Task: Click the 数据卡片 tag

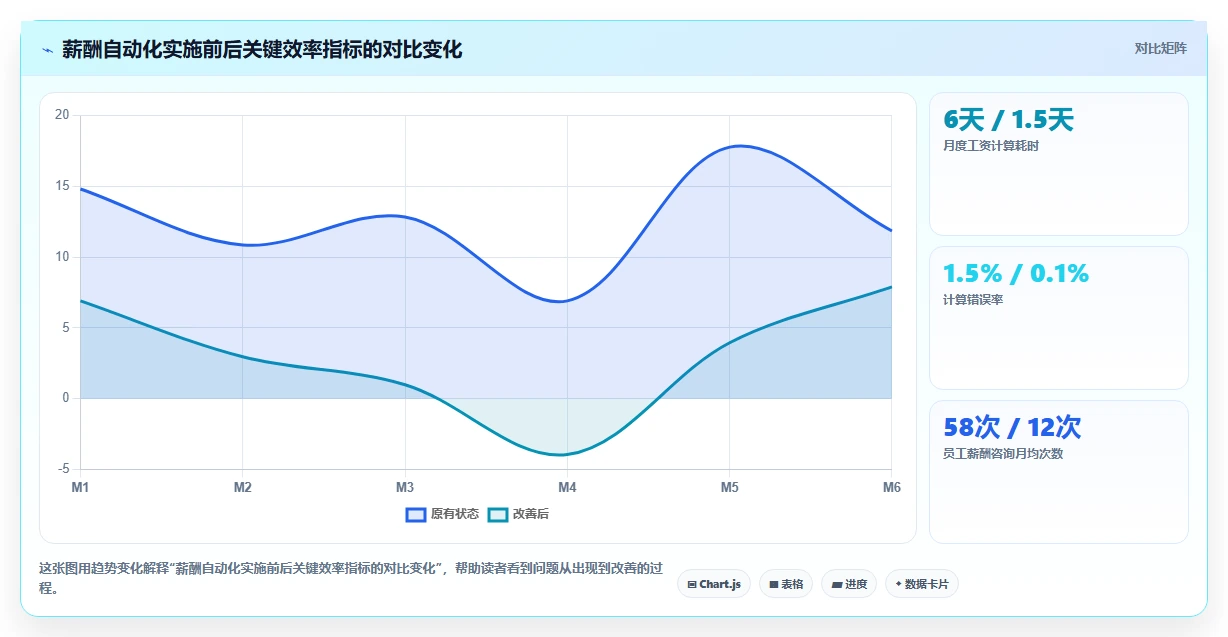Action: click(x=922, y=584)
